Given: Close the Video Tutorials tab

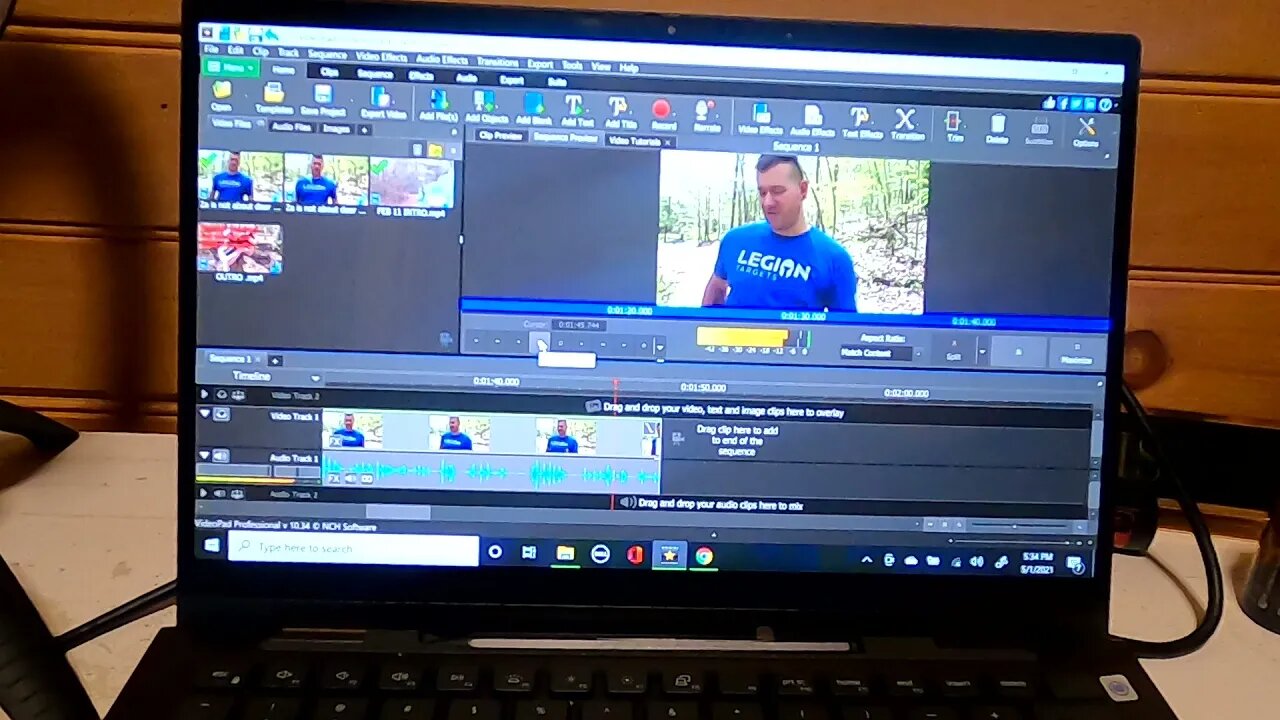Looking at the screenshot, I should (668, 142).
